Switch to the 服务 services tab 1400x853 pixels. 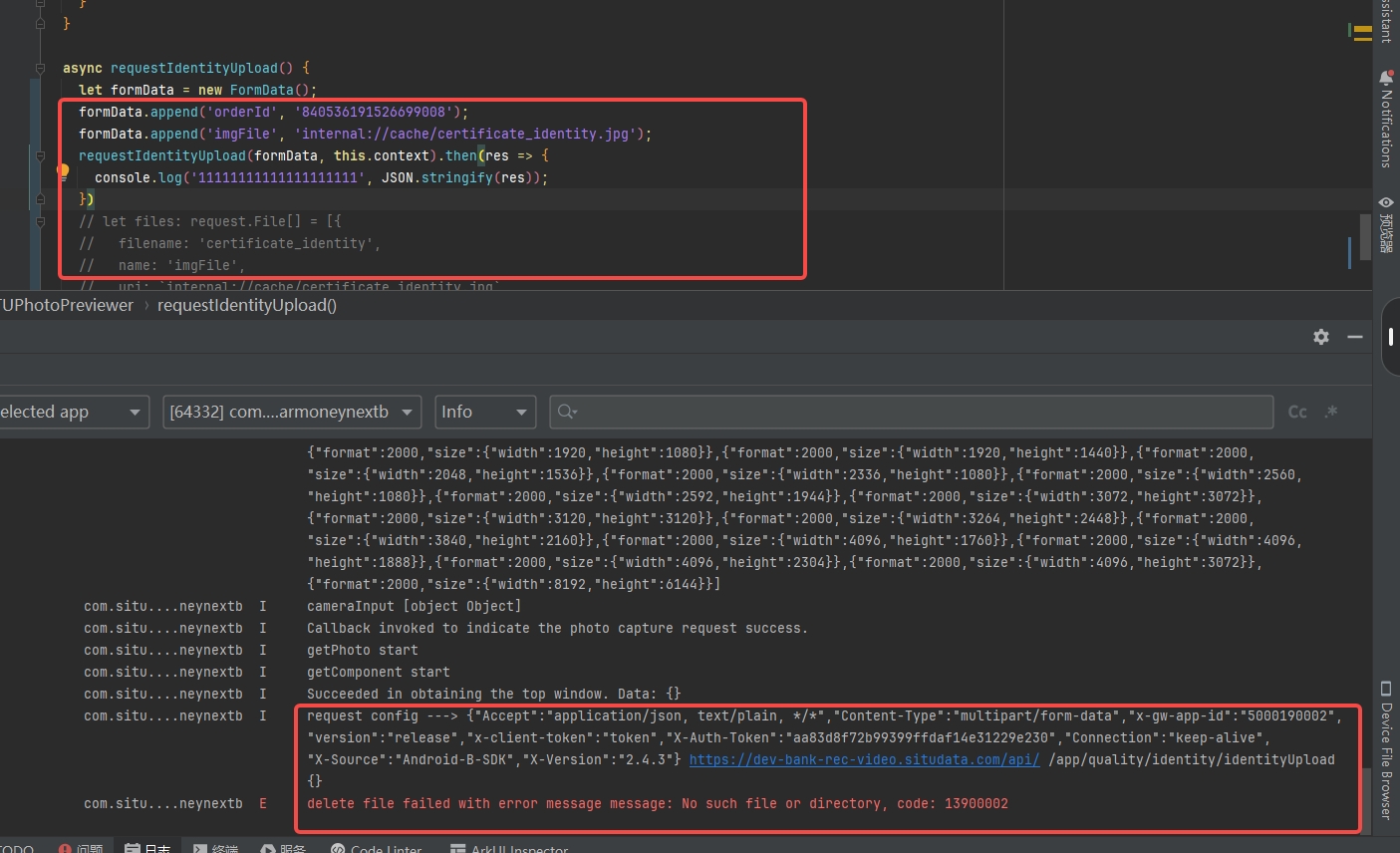283,849
